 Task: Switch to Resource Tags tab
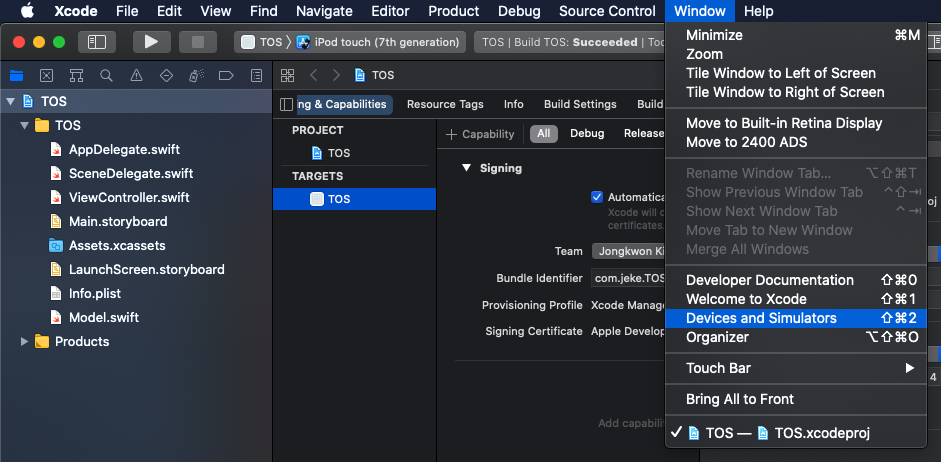(x=445, y=104)
